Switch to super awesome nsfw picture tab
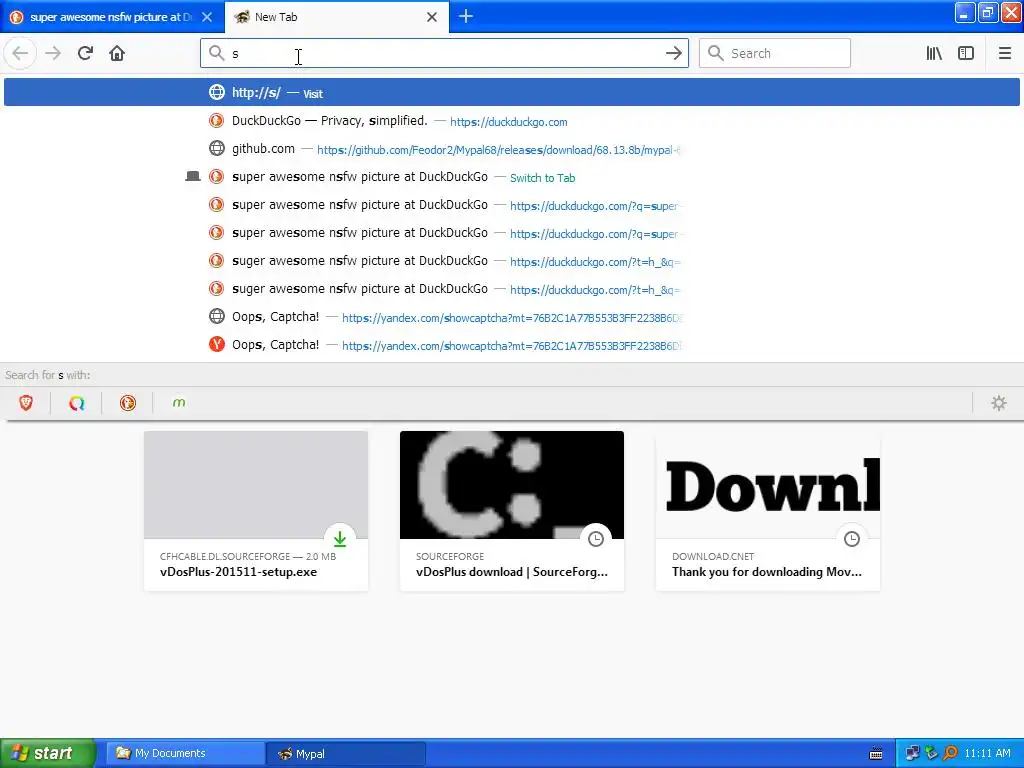This screenshot has width=1024, height=768. click(x=111, y=17)
